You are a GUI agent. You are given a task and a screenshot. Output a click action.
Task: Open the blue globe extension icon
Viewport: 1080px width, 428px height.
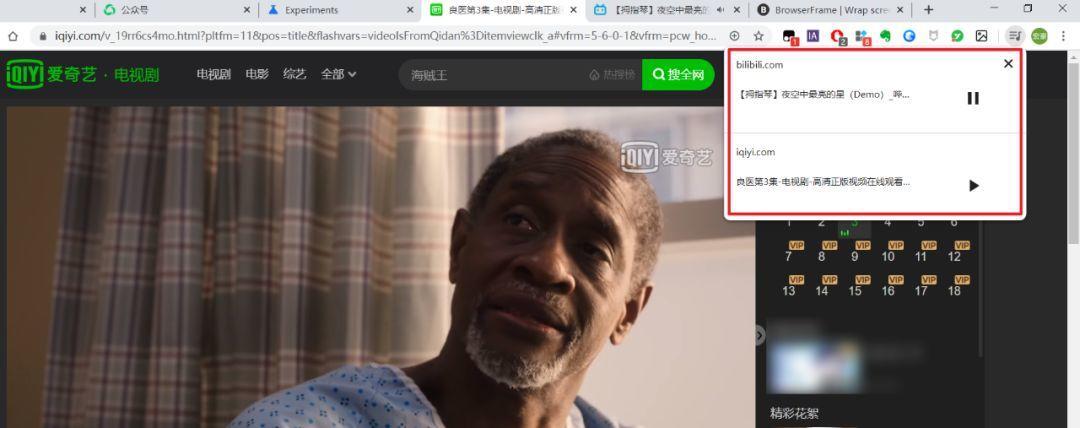(x=909, y=36)
